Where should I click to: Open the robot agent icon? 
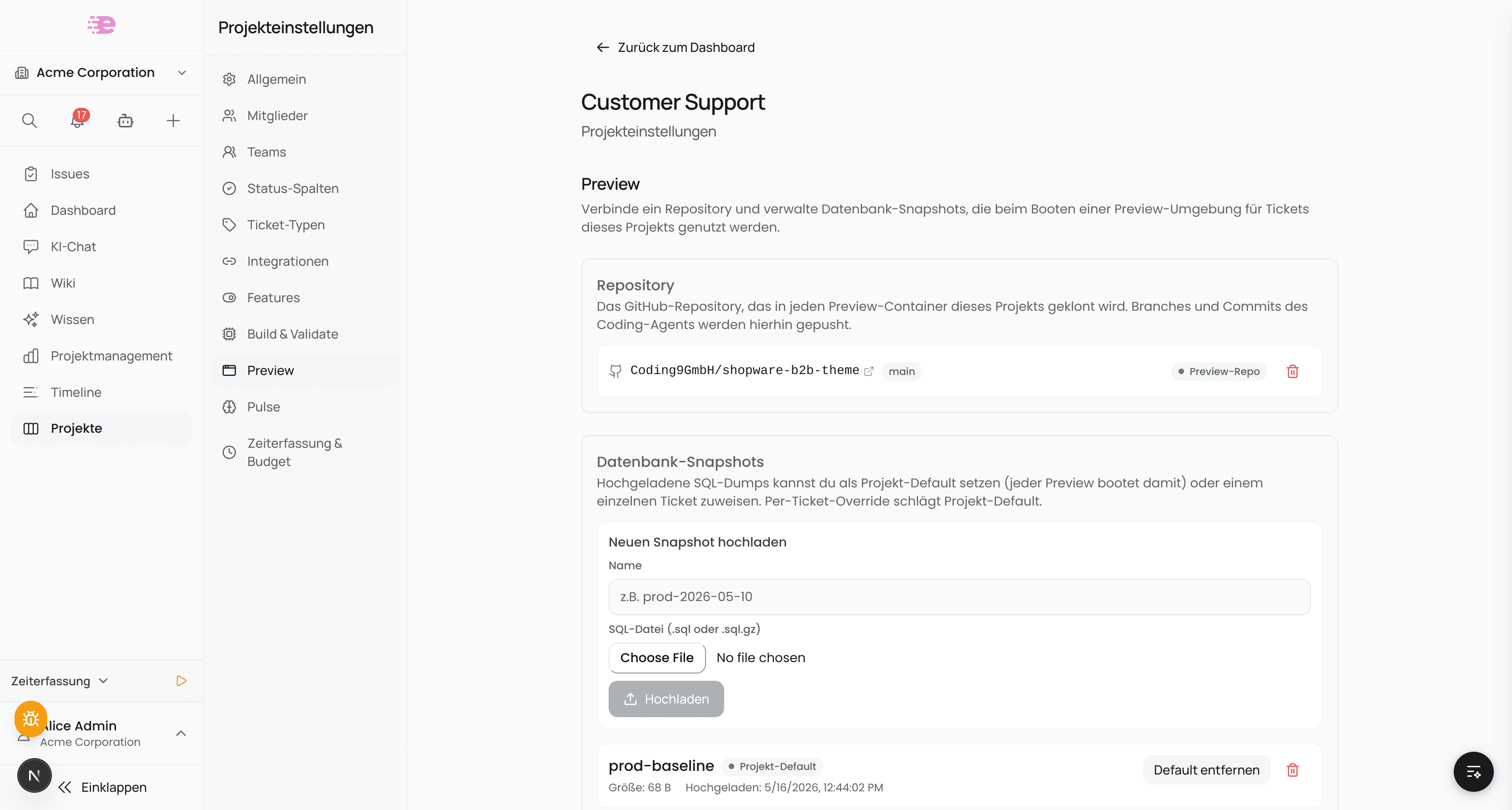click(125, 121)
